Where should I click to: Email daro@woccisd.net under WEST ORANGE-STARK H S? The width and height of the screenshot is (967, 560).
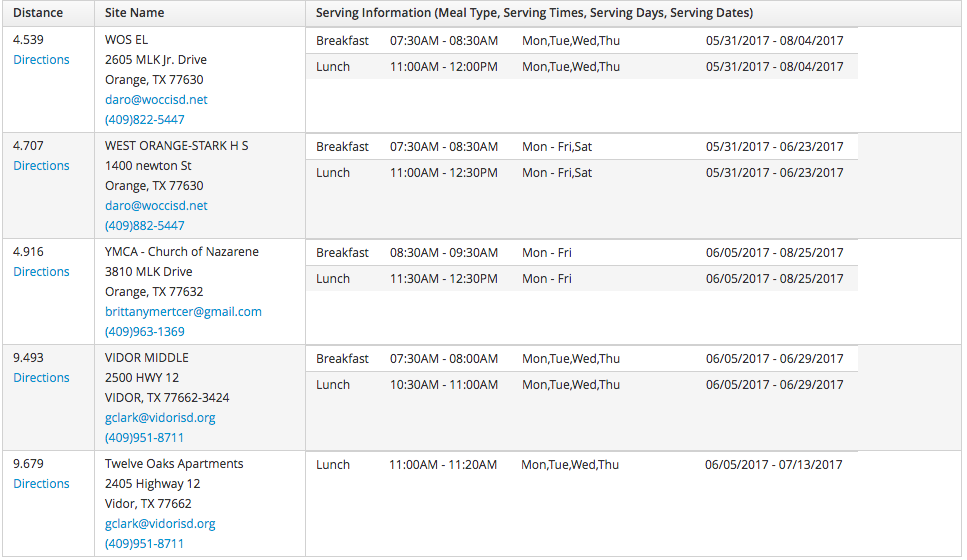(x=156, y=206)
